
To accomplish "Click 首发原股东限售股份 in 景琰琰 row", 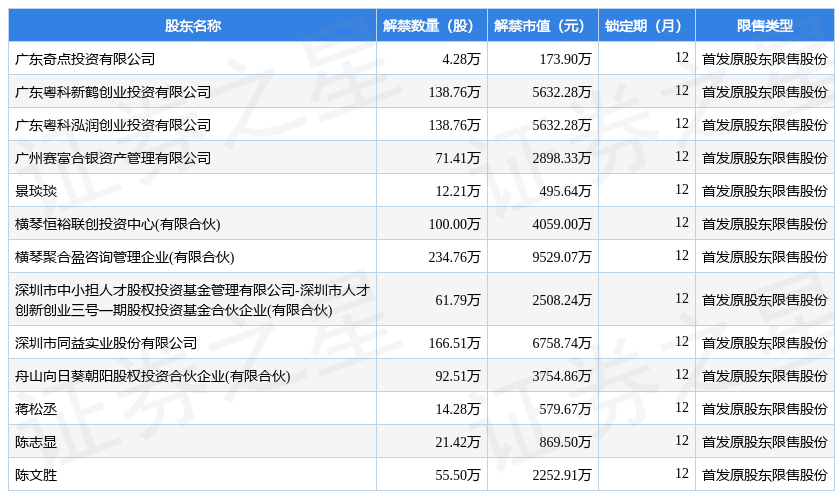I will [765, 191].
